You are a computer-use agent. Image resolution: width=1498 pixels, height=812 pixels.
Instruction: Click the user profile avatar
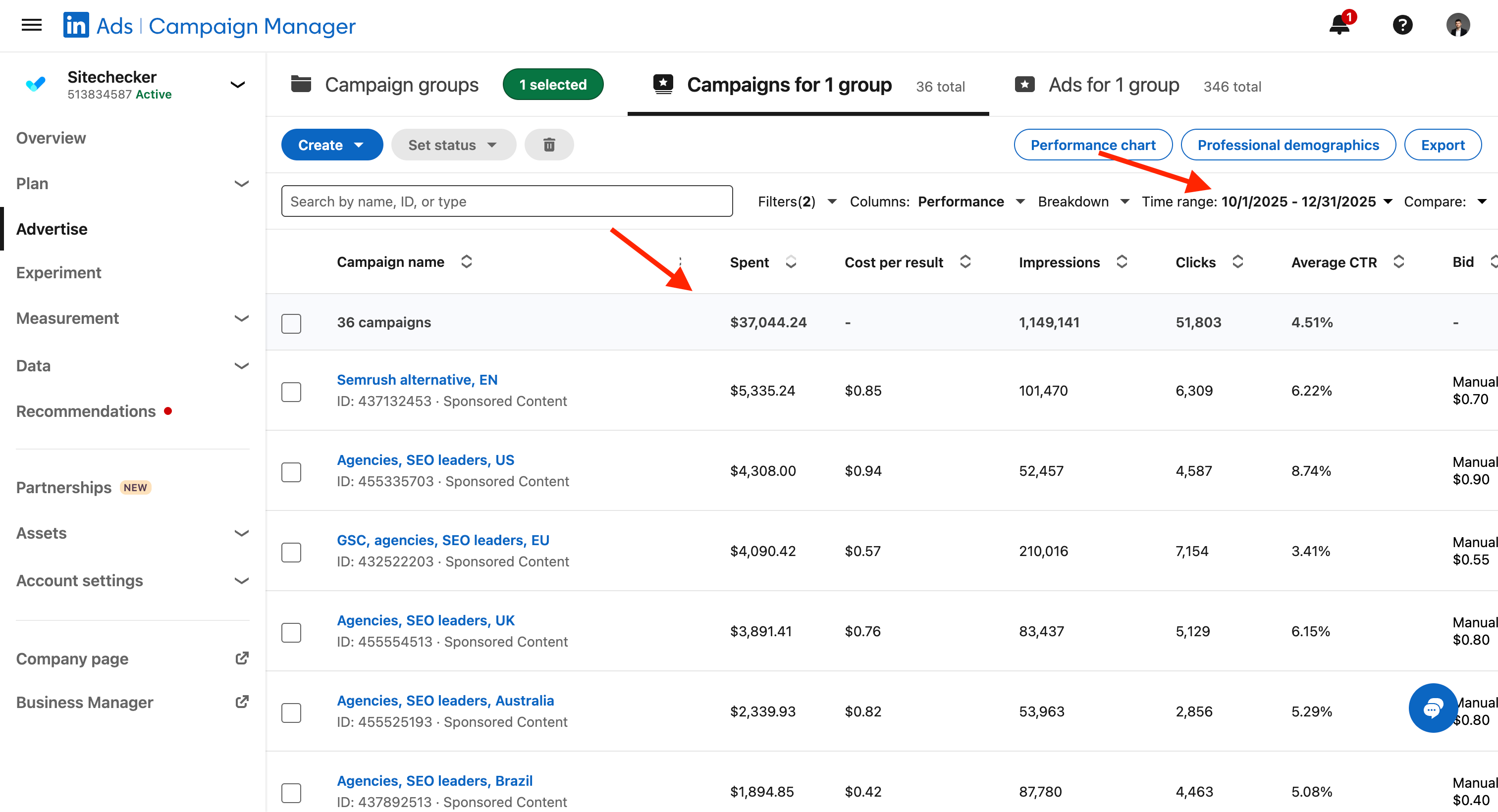click(1457, 25)
